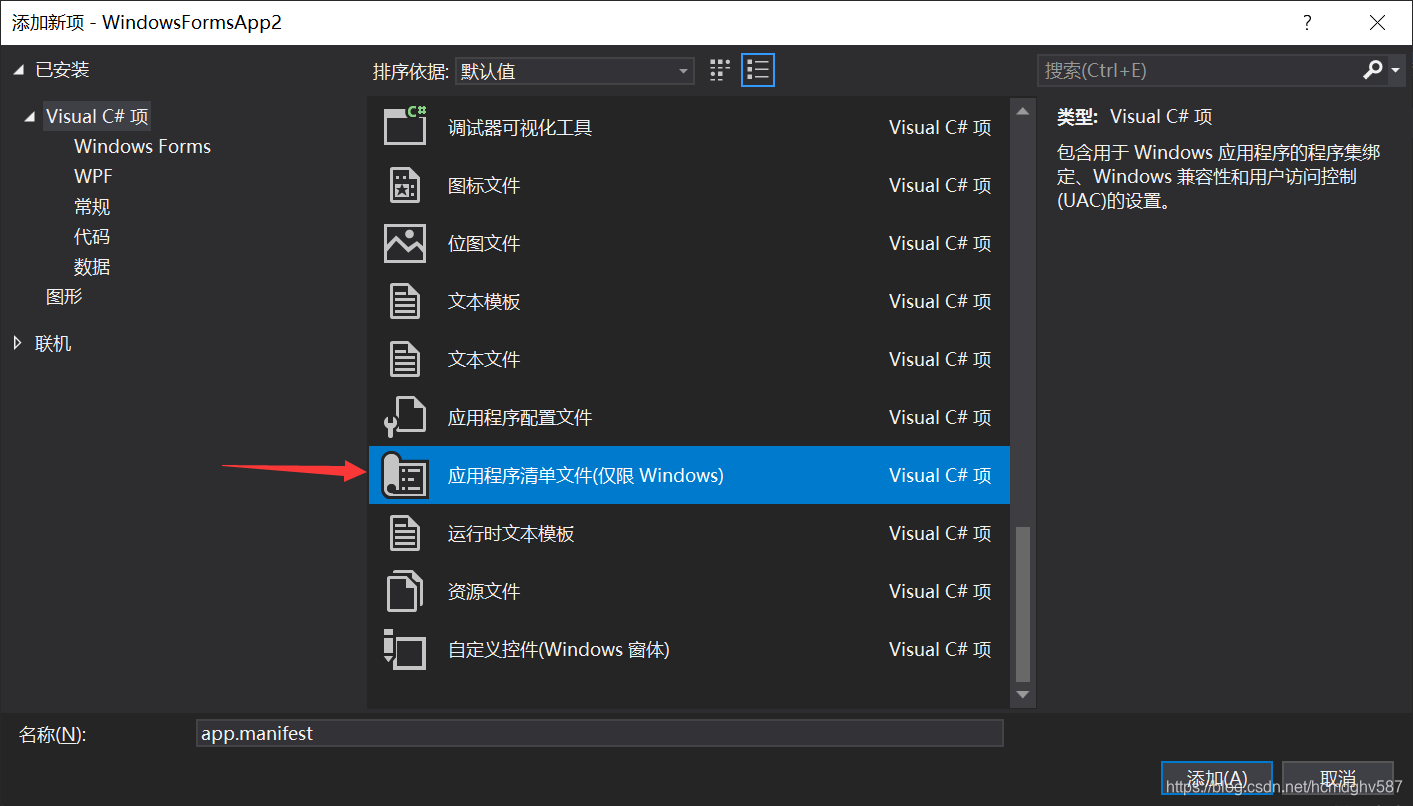Select 资源文件 template name
The height and width of the screenshot is (806, 1413).
coord(484,591)
